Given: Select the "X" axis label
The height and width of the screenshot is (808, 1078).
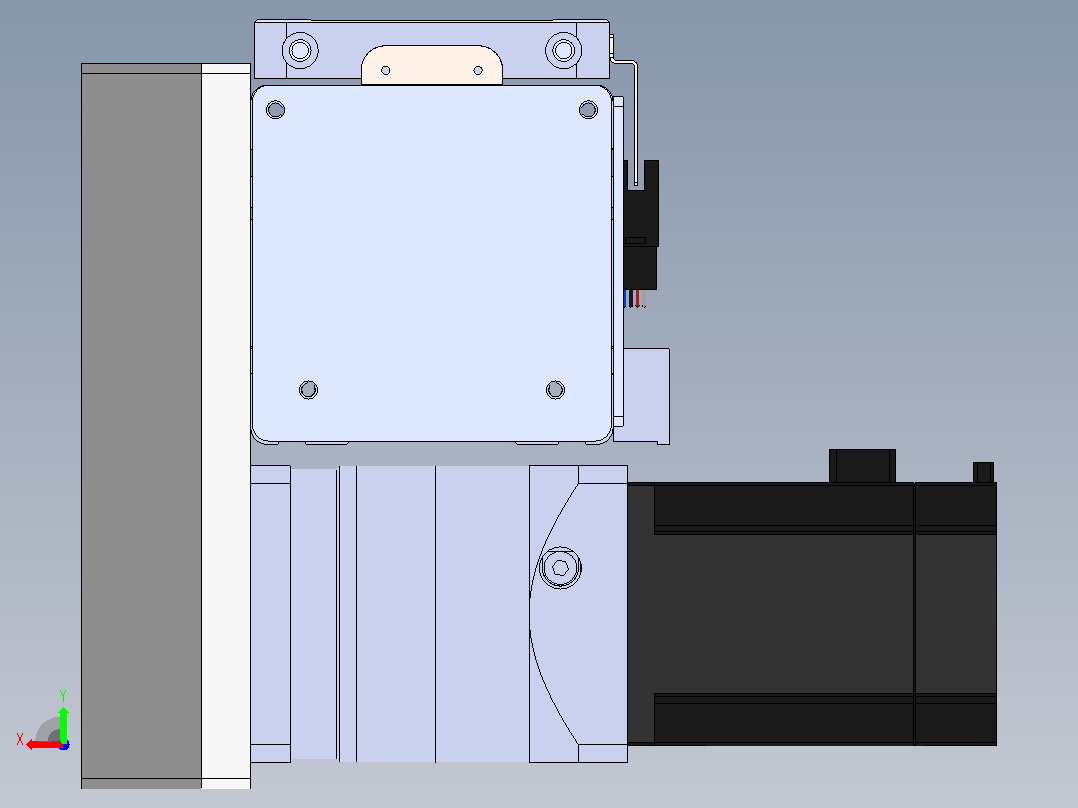Looking at the screenshot, I should click(20, 740).
